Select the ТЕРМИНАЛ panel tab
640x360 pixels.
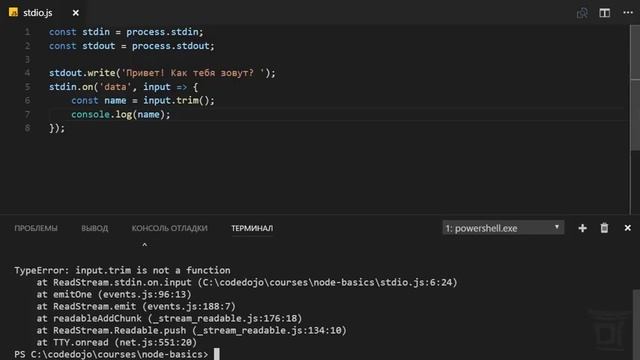pyautogui.click(x=252, y=228)
